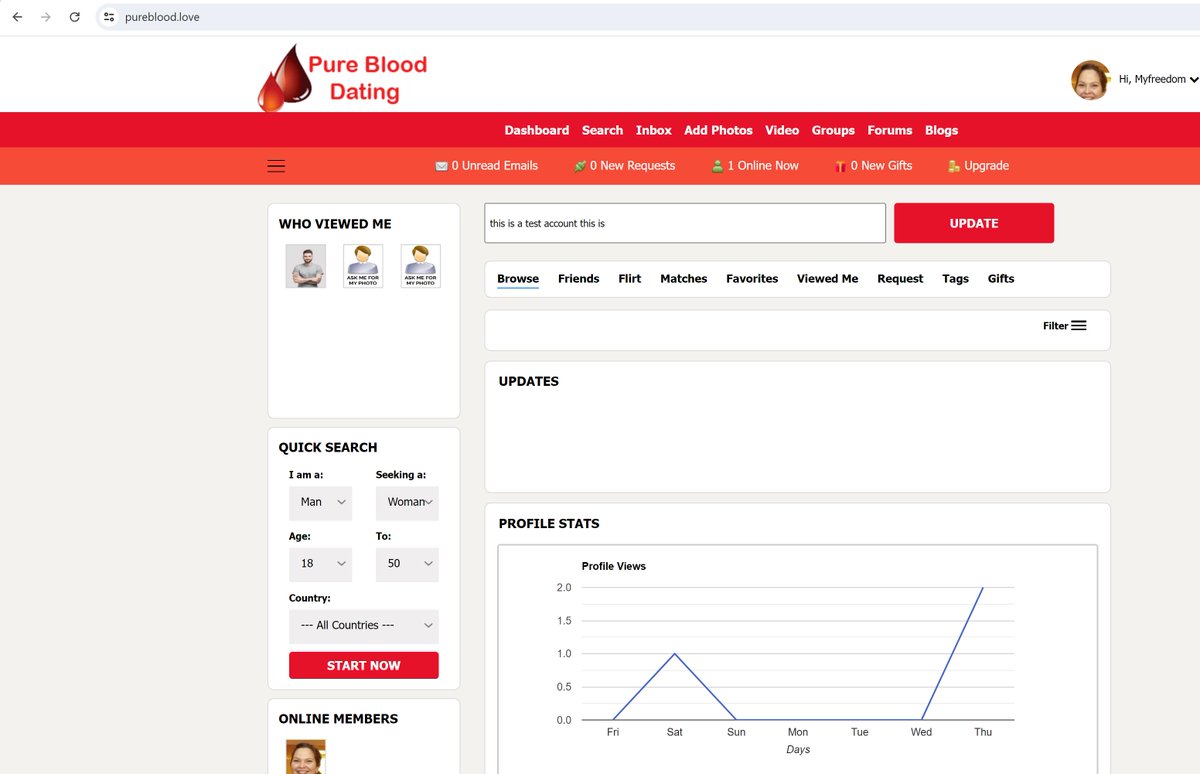Viewport: 1200px width, 774px height.
Task: Switch to the Flirt tab
Action: pos(630,279)
